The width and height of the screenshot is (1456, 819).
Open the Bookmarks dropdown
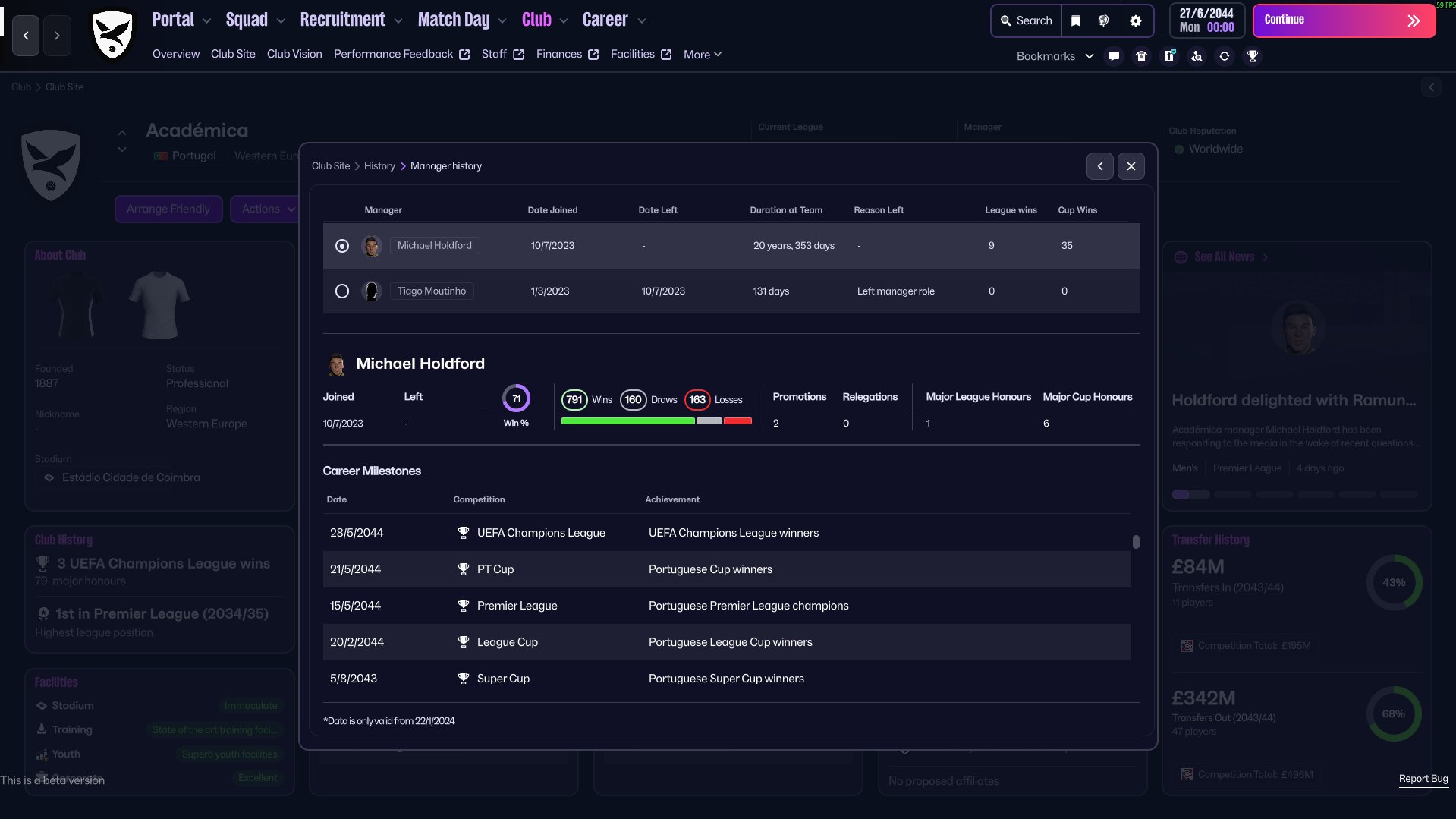(1055, 56)
